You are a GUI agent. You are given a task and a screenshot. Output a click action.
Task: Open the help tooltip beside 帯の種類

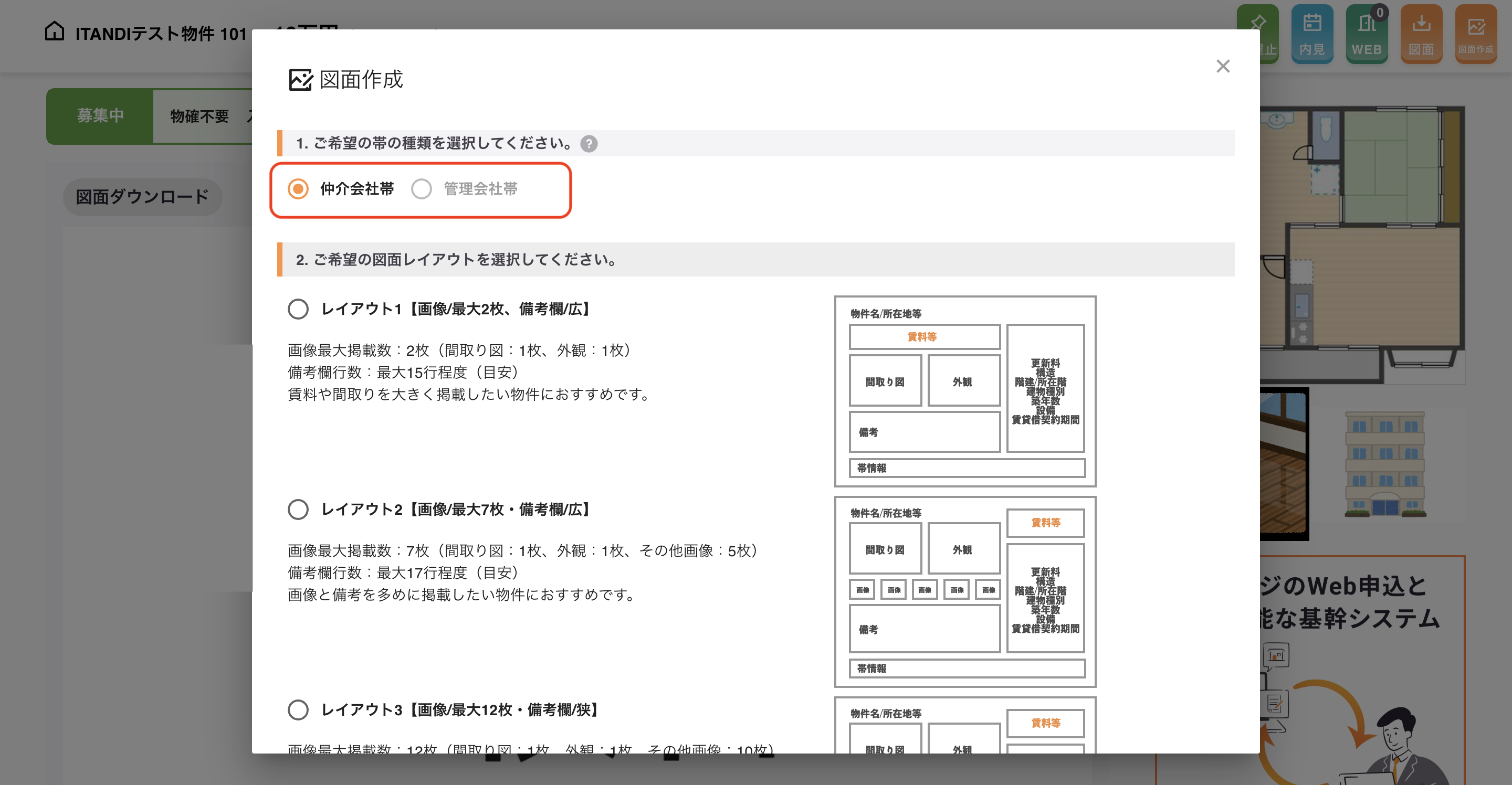tap(589, 144)
